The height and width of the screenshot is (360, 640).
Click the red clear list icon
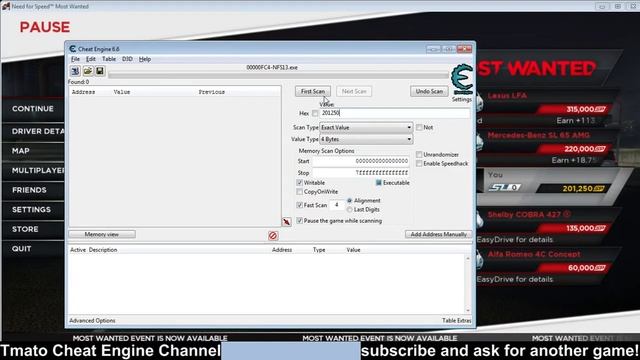273,236
